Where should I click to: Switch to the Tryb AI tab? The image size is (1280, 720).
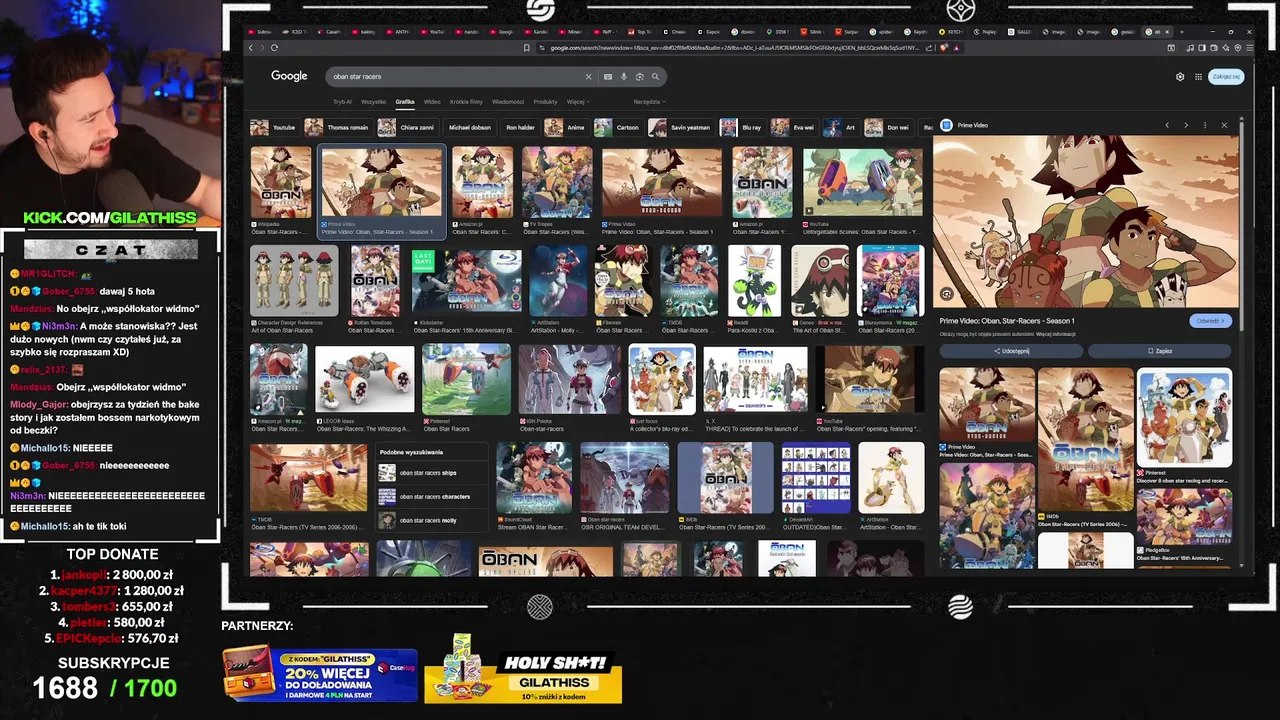342,101
